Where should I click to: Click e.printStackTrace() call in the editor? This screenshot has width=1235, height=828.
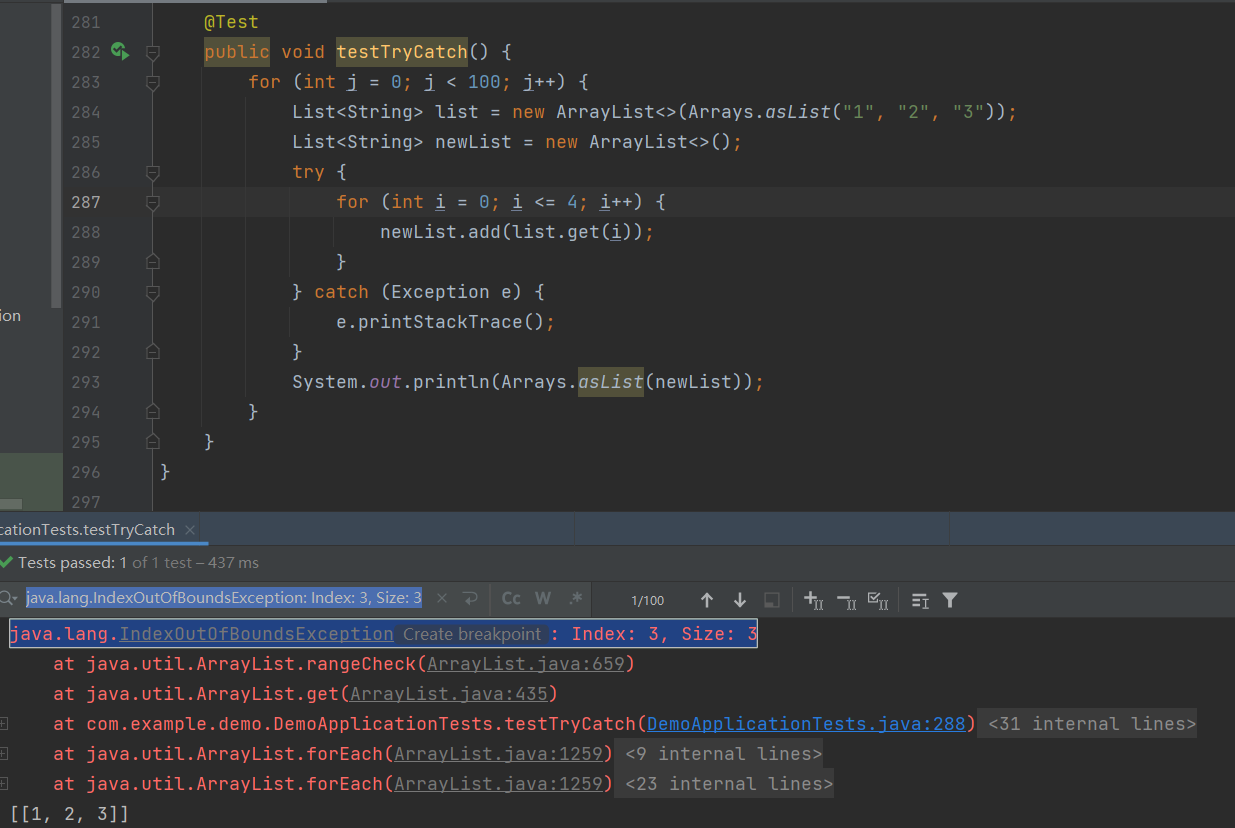point(445,322)
